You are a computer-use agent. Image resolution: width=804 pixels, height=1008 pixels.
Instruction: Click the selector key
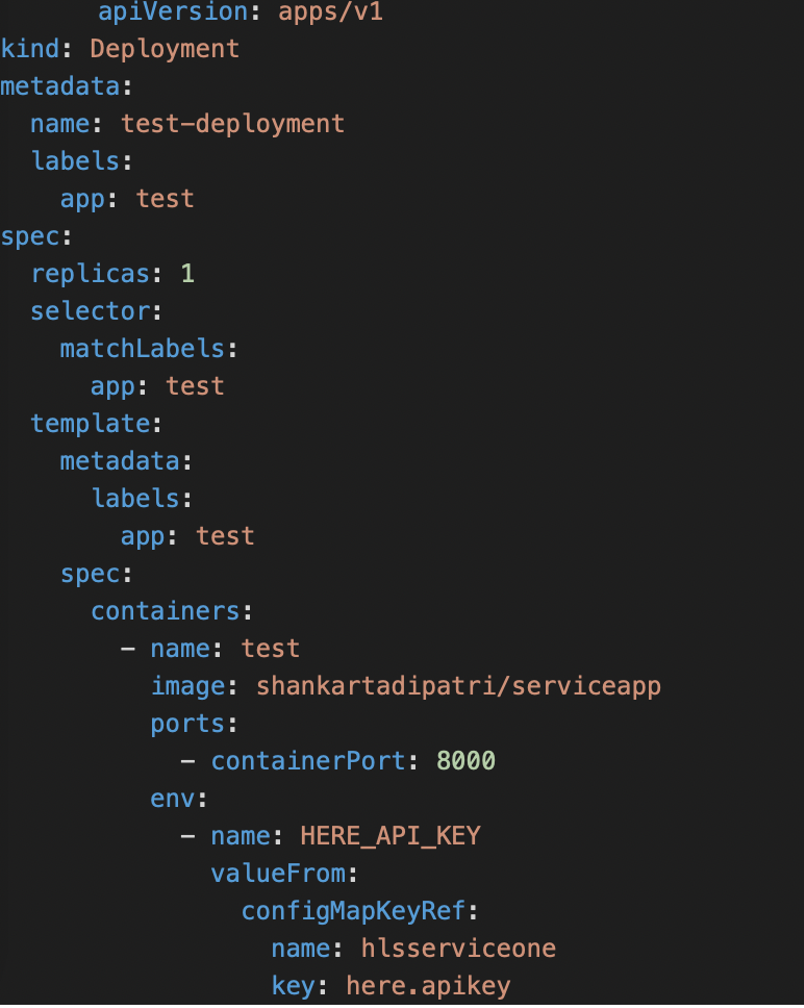pyautogui.click(x=90, y=311)
